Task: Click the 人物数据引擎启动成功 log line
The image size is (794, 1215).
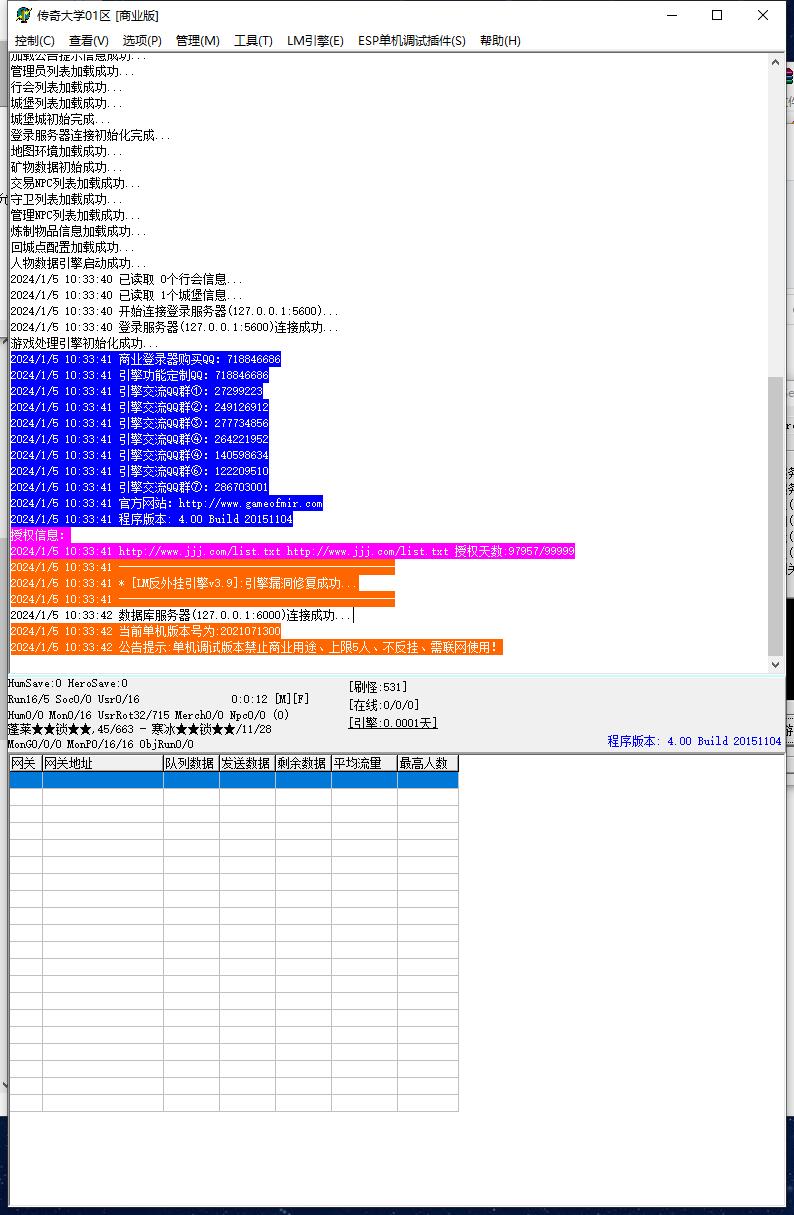Action: click(x=78, y=263)
